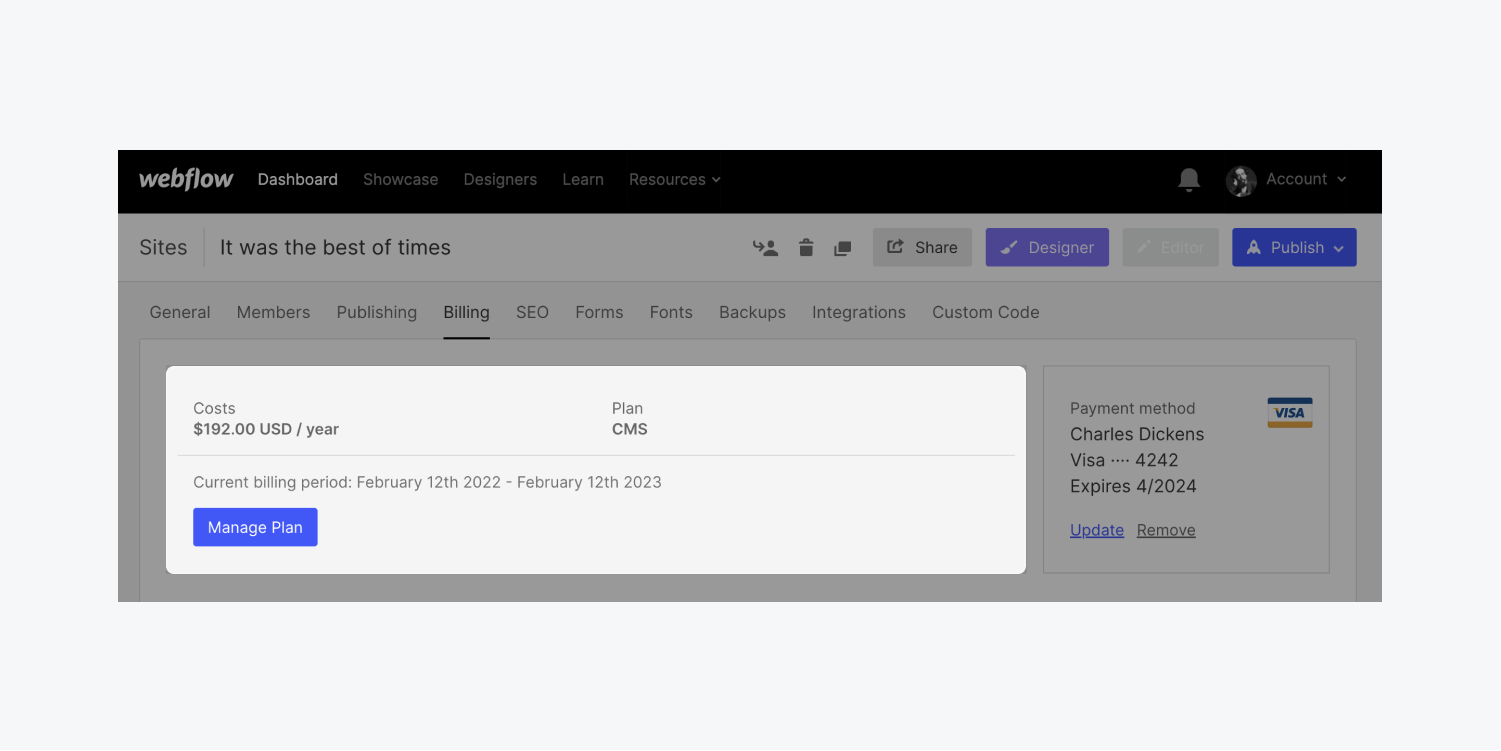The height and width of the screenshot is (751, 1501).
Task: Click the Update payment method link
Action: [x=1097, y=530]
